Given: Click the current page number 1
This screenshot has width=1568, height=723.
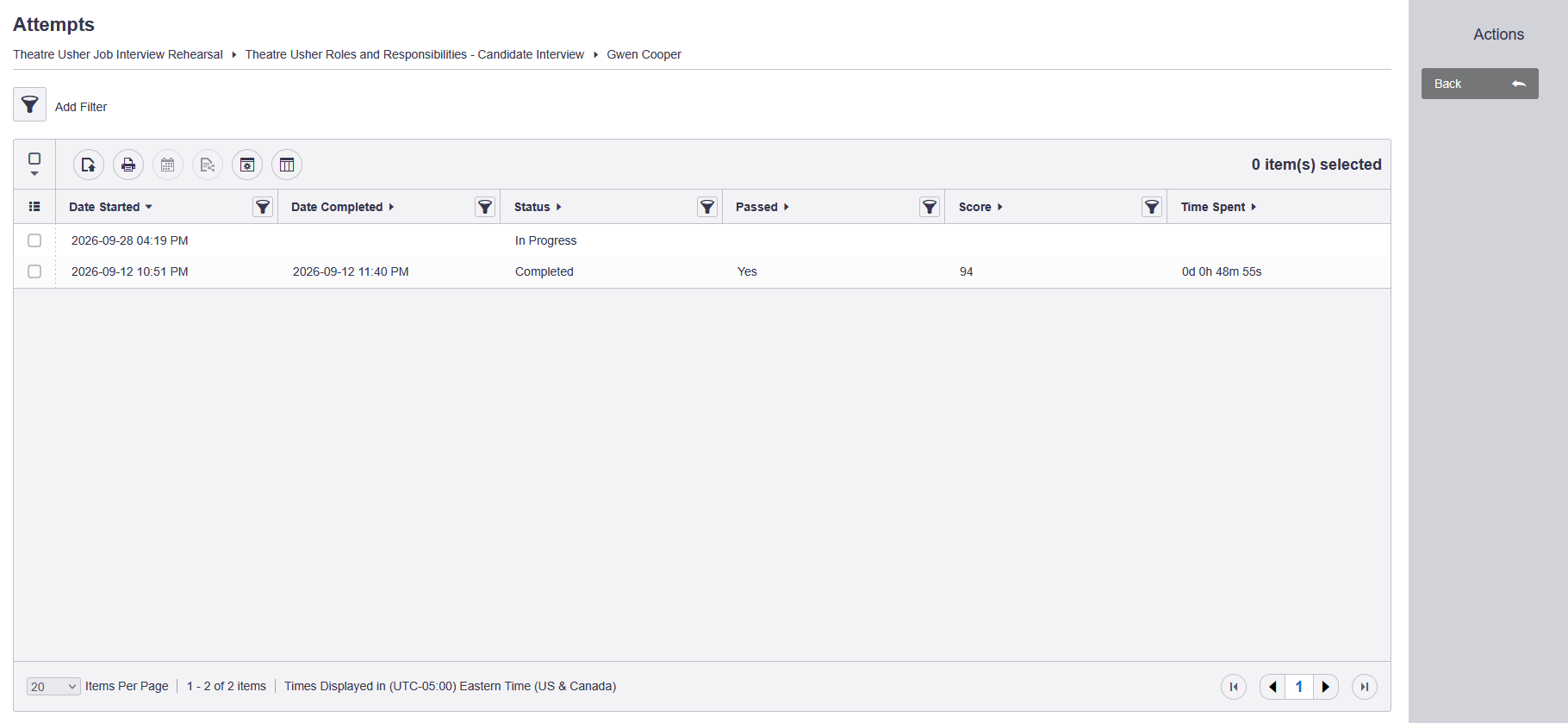Looking at the screenshot, I should click(x=1299, y=687).
